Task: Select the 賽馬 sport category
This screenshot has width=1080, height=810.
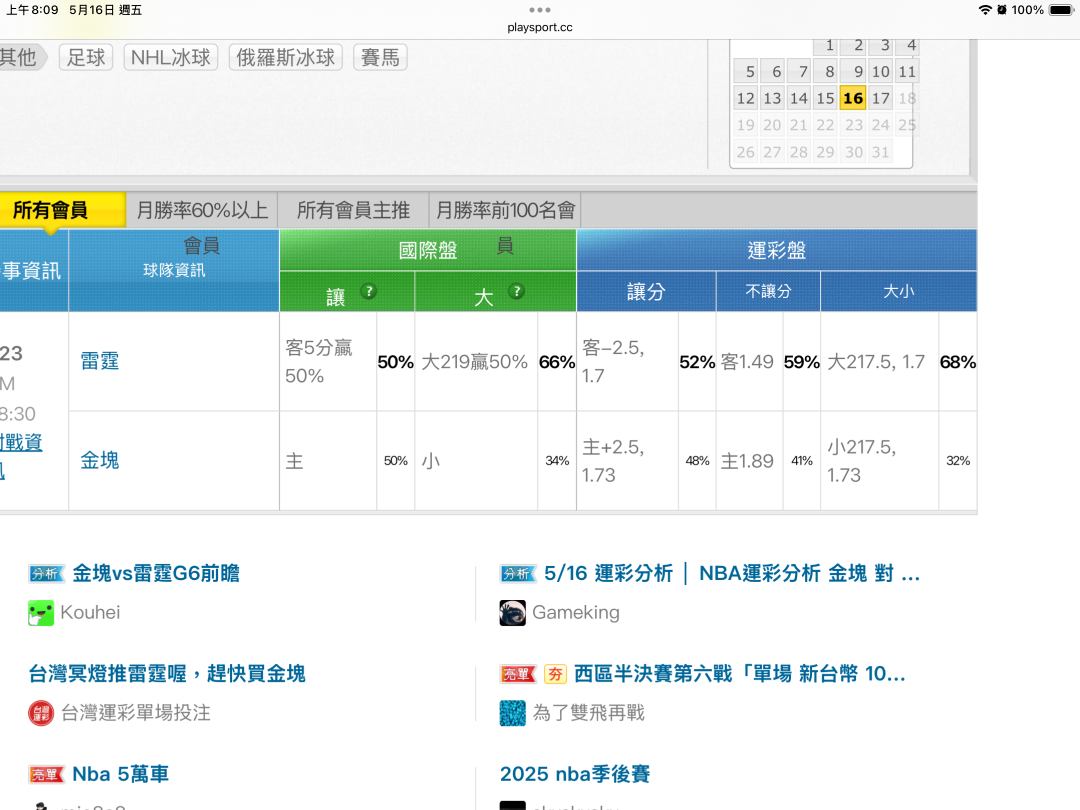Action: (x=380, y=57)
